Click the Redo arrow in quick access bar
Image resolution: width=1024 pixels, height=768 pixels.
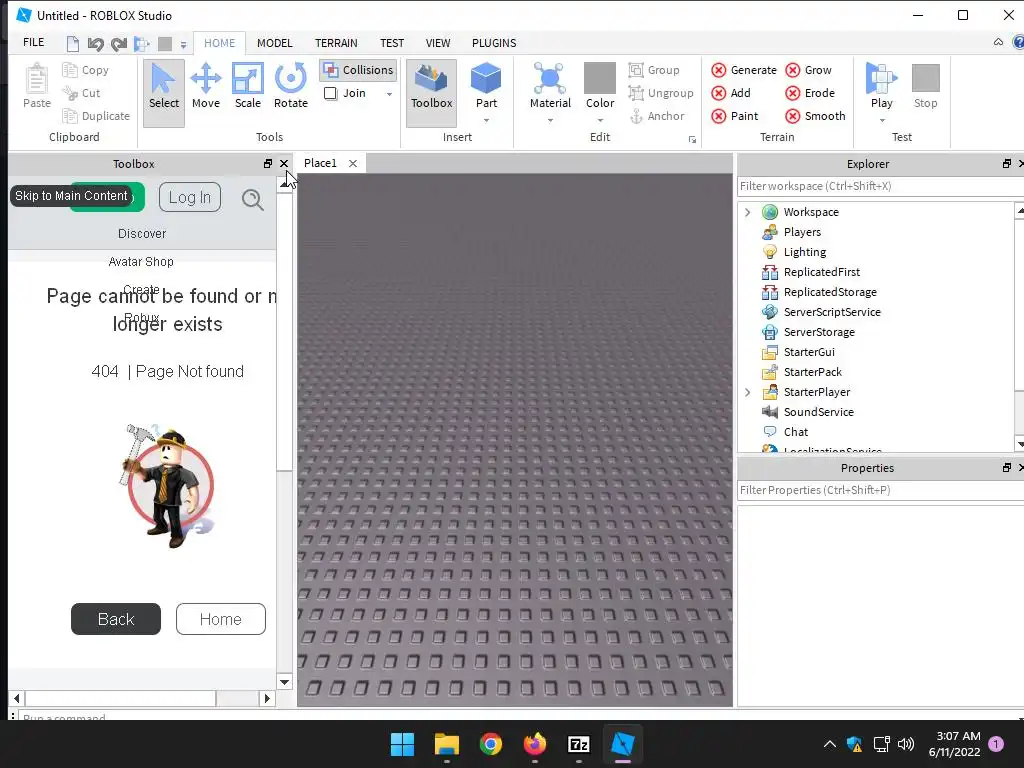(x=119, y=44)
